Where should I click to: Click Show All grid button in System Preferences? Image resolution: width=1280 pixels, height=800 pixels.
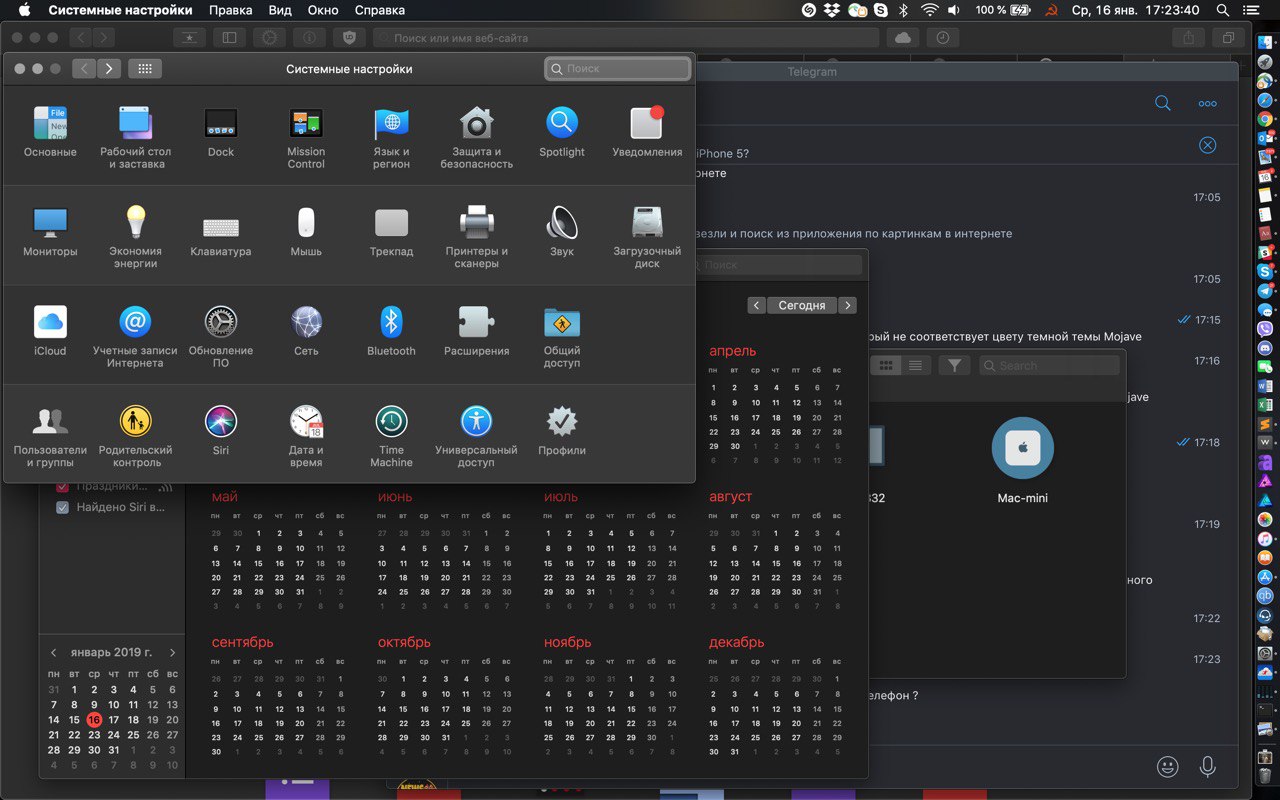[x=145, y=69]
